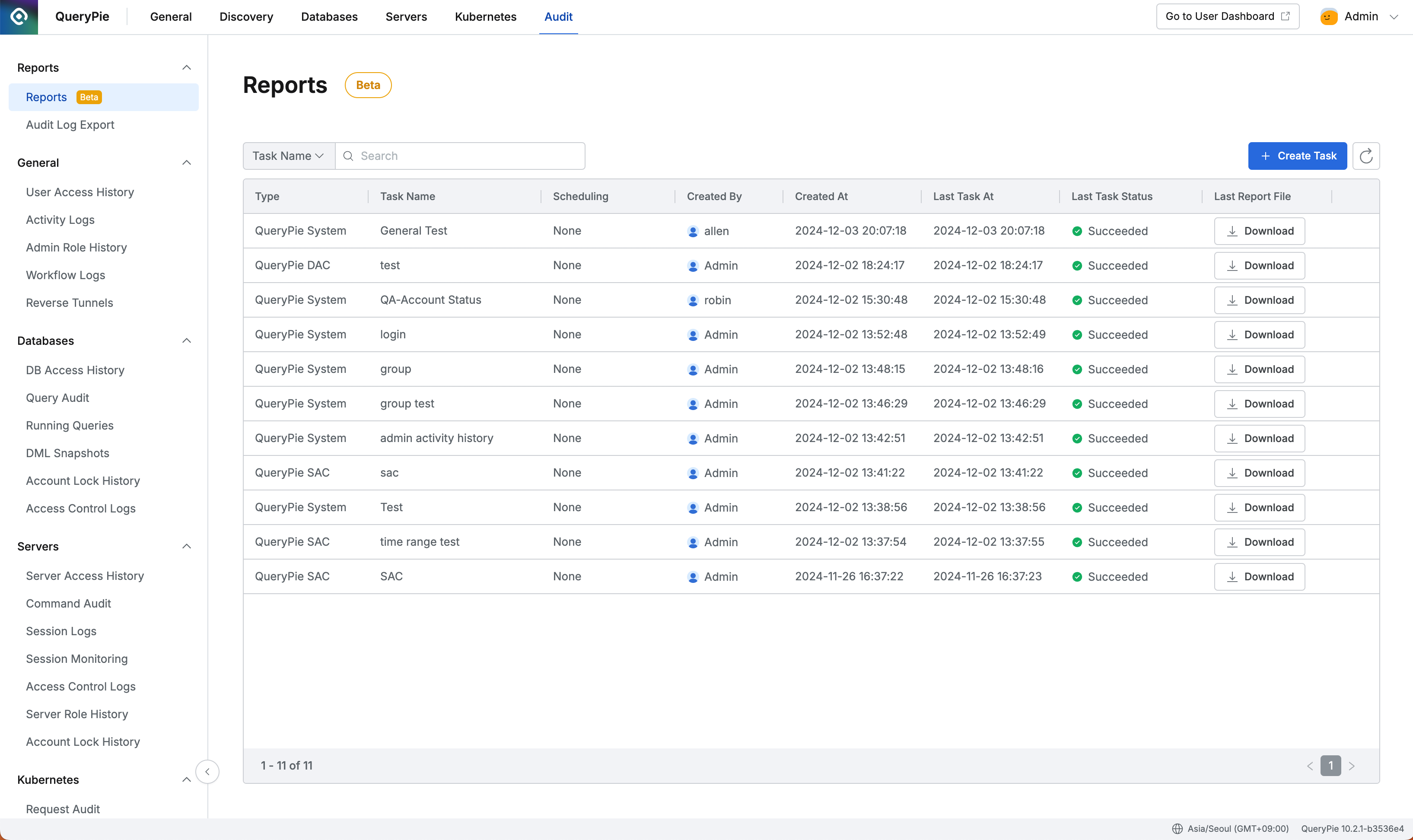Open Workflow Logs in sidebar
1413x840 pixels.
(66, 275)
